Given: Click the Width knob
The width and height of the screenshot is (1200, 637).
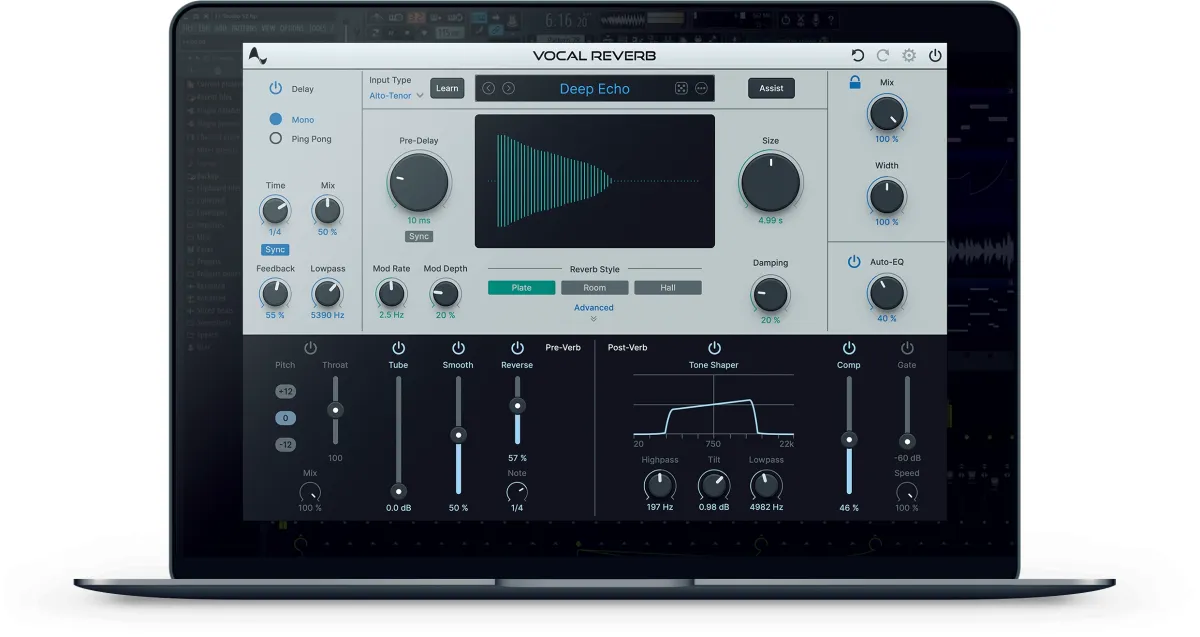Looking at the screenshot, I should (887, 196).
